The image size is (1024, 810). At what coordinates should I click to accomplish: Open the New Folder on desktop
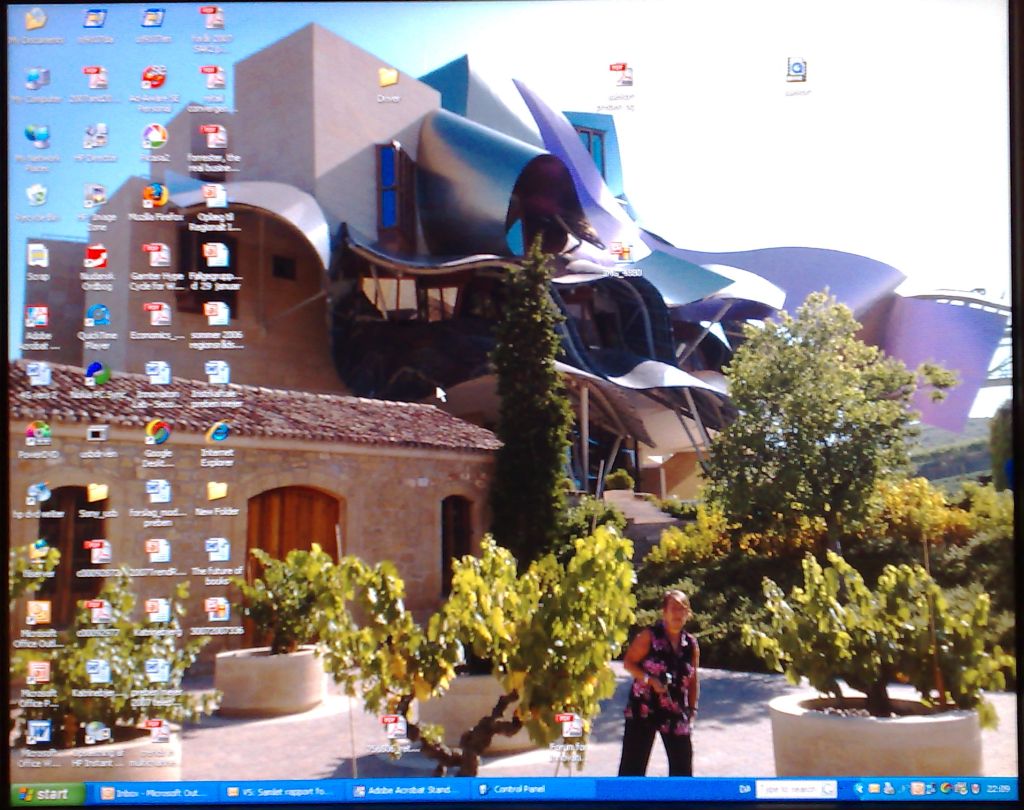[217, 491]
